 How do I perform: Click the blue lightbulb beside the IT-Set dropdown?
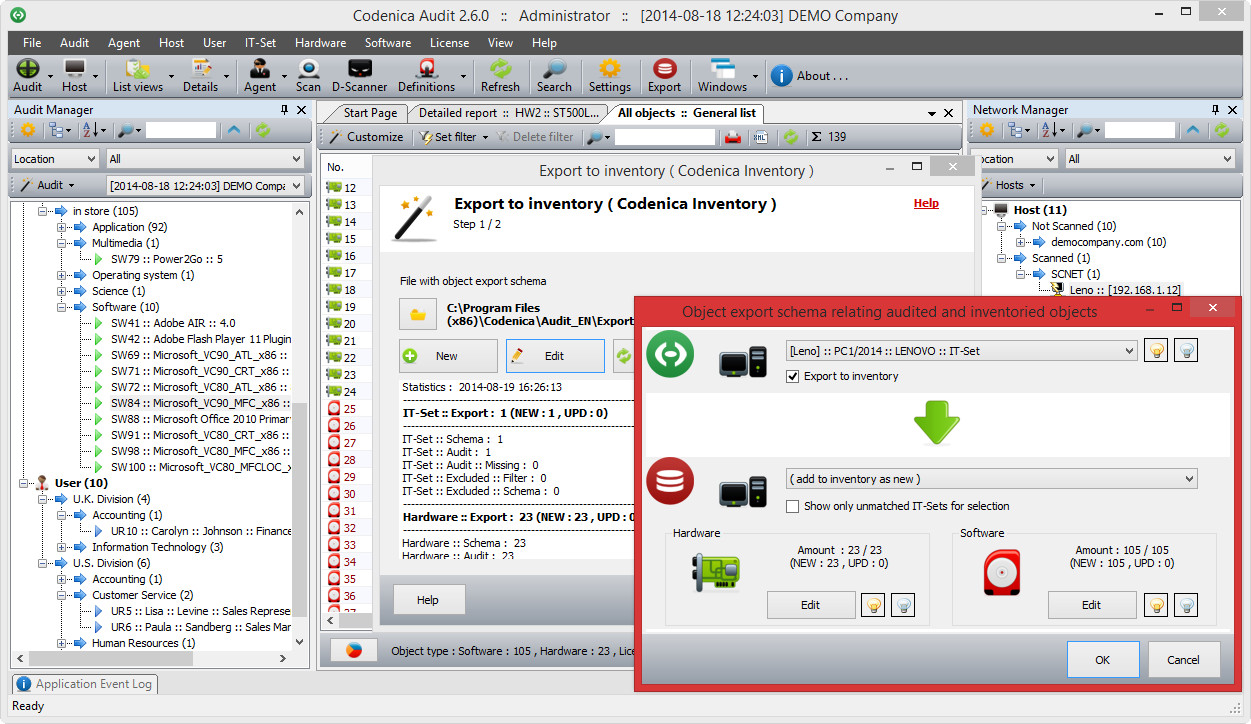coord(1185,350)
